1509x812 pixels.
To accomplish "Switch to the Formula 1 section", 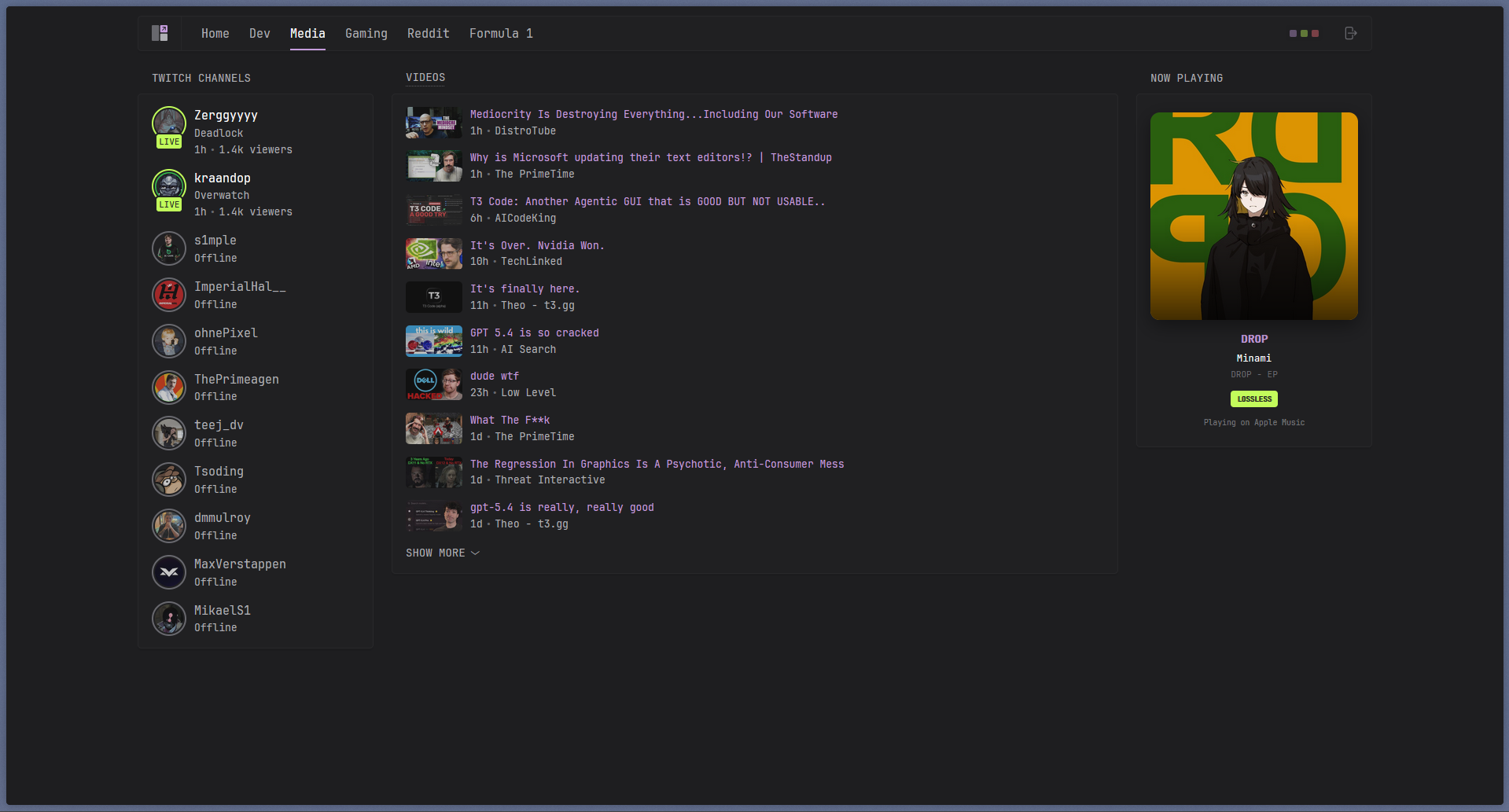I will 501,33.
